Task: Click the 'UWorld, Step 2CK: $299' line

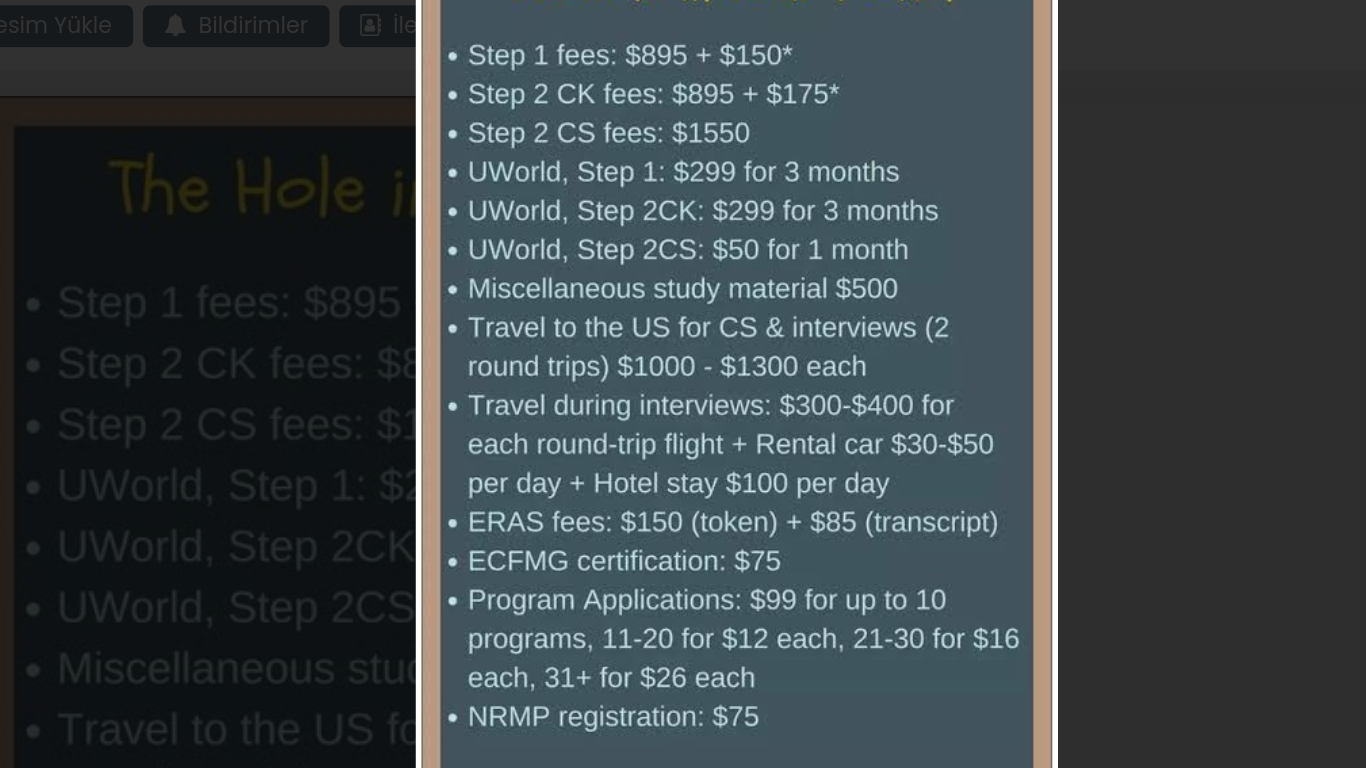Action: pos(703,212)
